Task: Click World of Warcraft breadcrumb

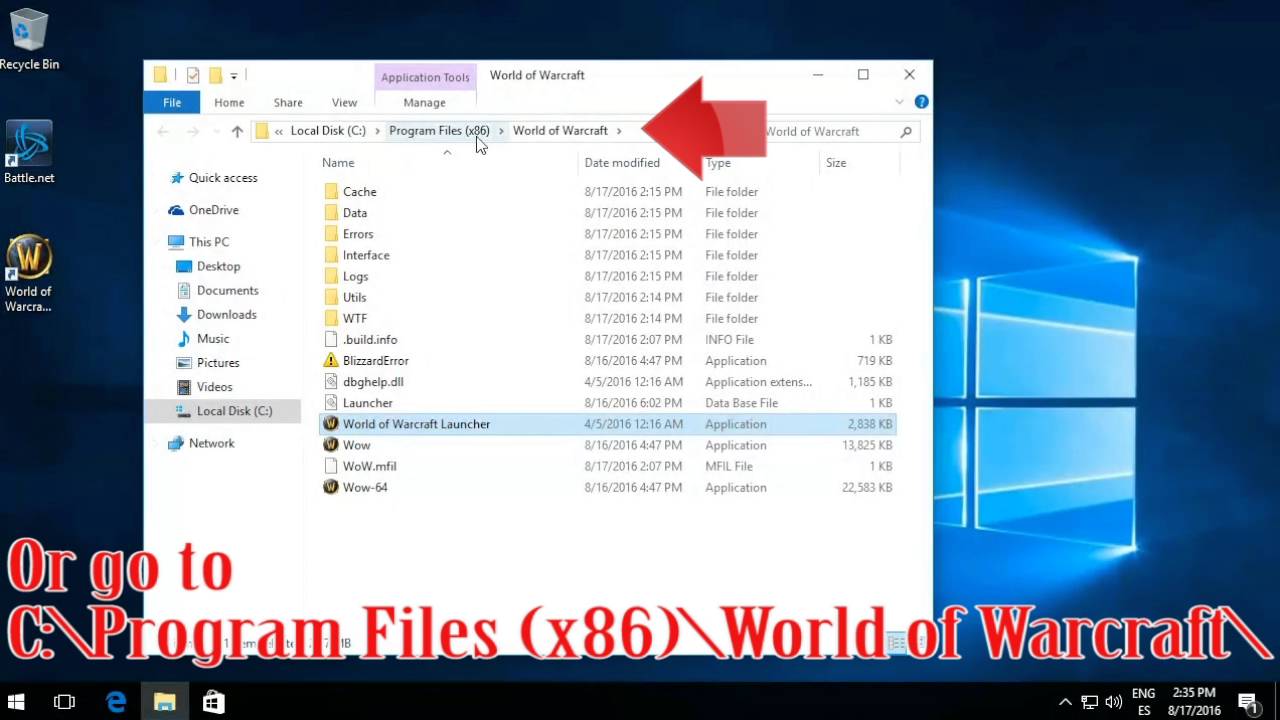Action: (560, 131)
